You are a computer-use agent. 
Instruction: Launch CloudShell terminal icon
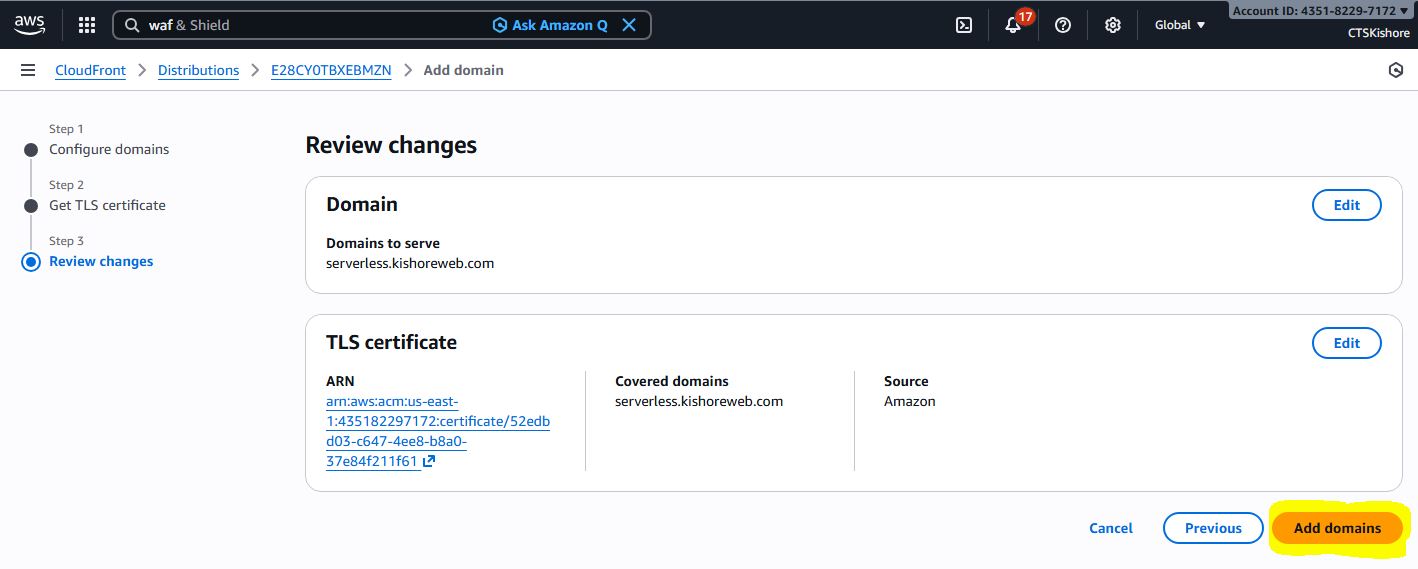[964, 25]
